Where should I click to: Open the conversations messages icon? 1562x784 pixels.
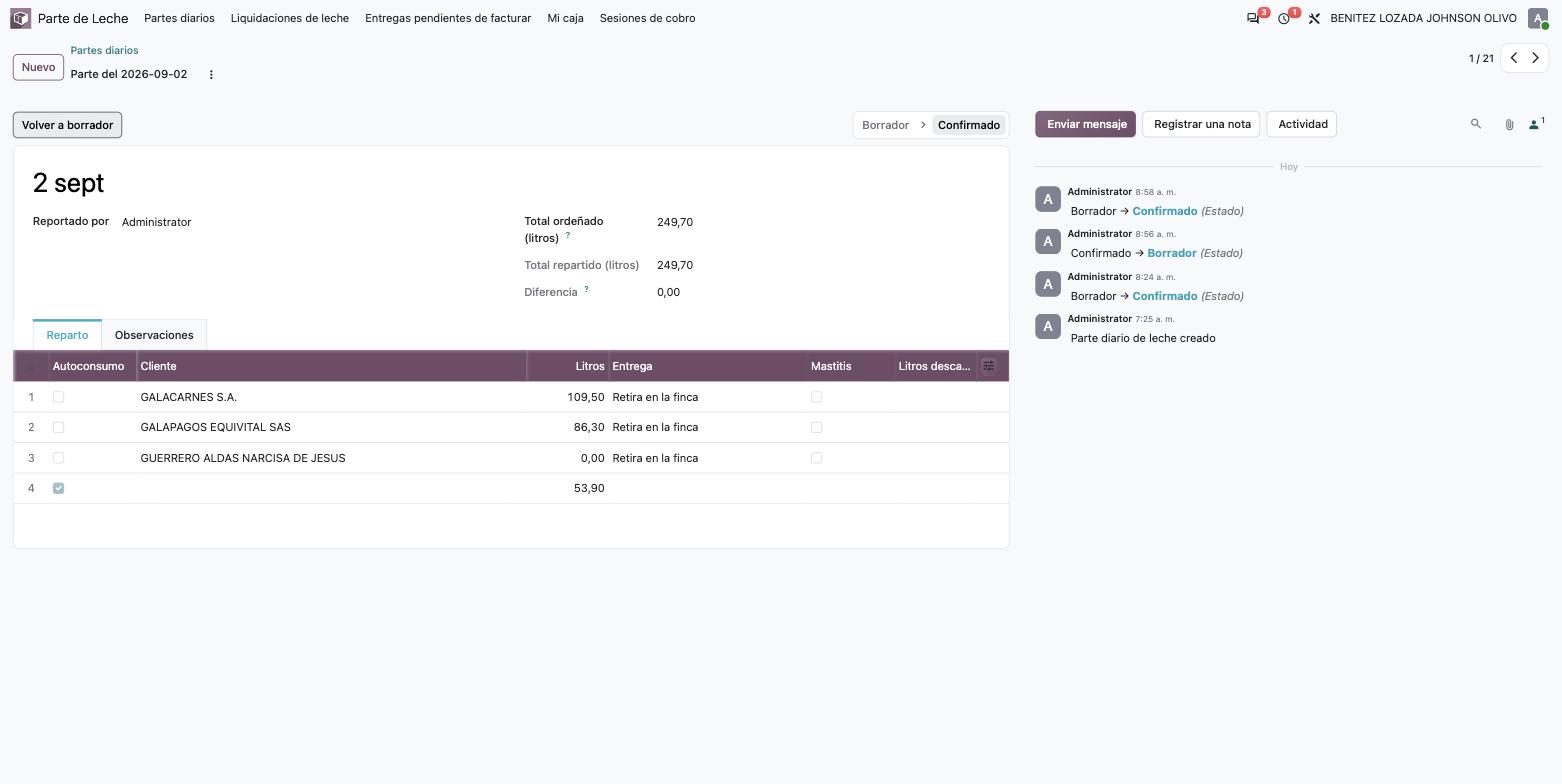pos(1253,18)
